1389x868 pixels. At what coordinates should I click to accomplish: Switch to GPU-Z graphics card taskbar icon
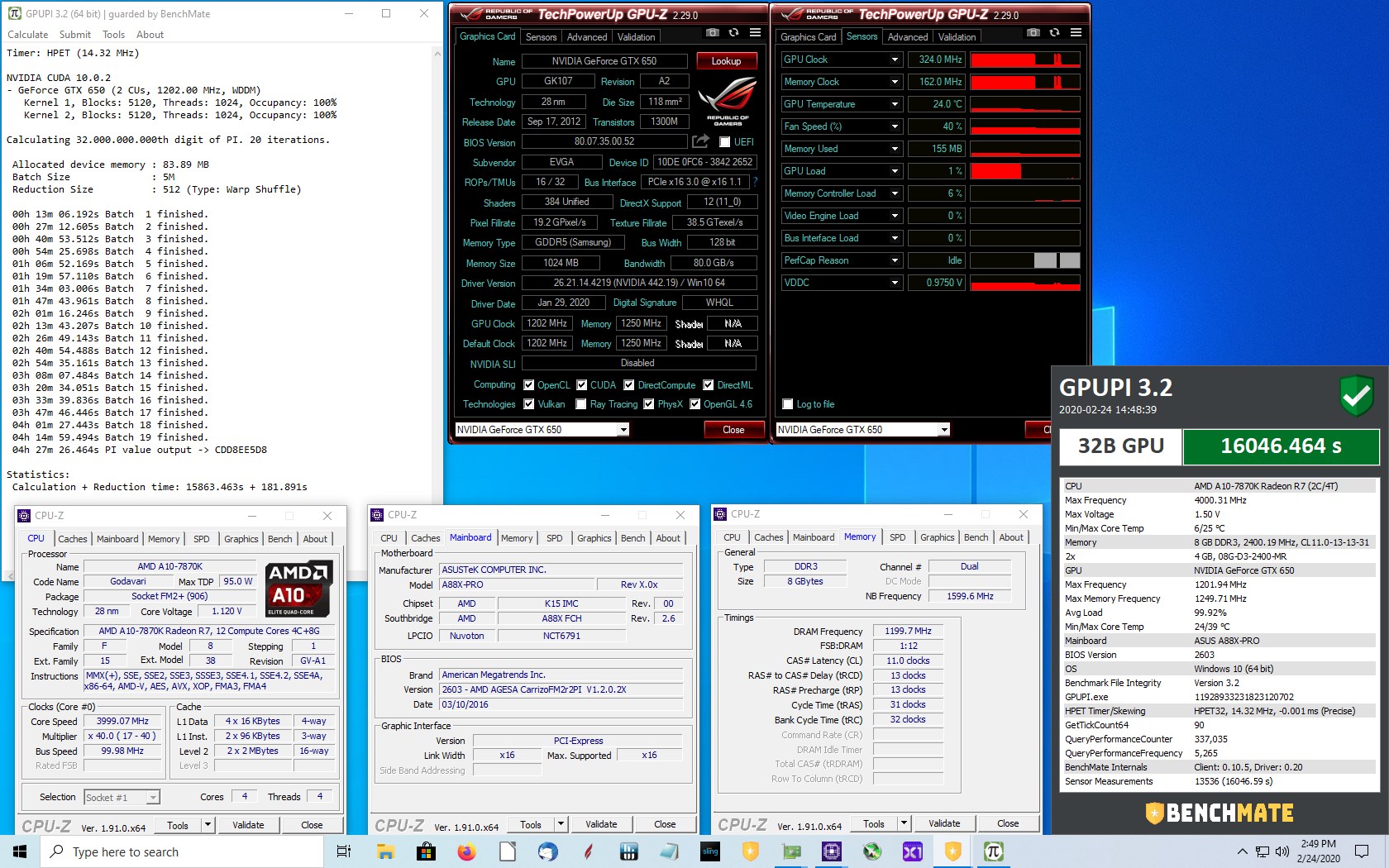click(791, 851)
